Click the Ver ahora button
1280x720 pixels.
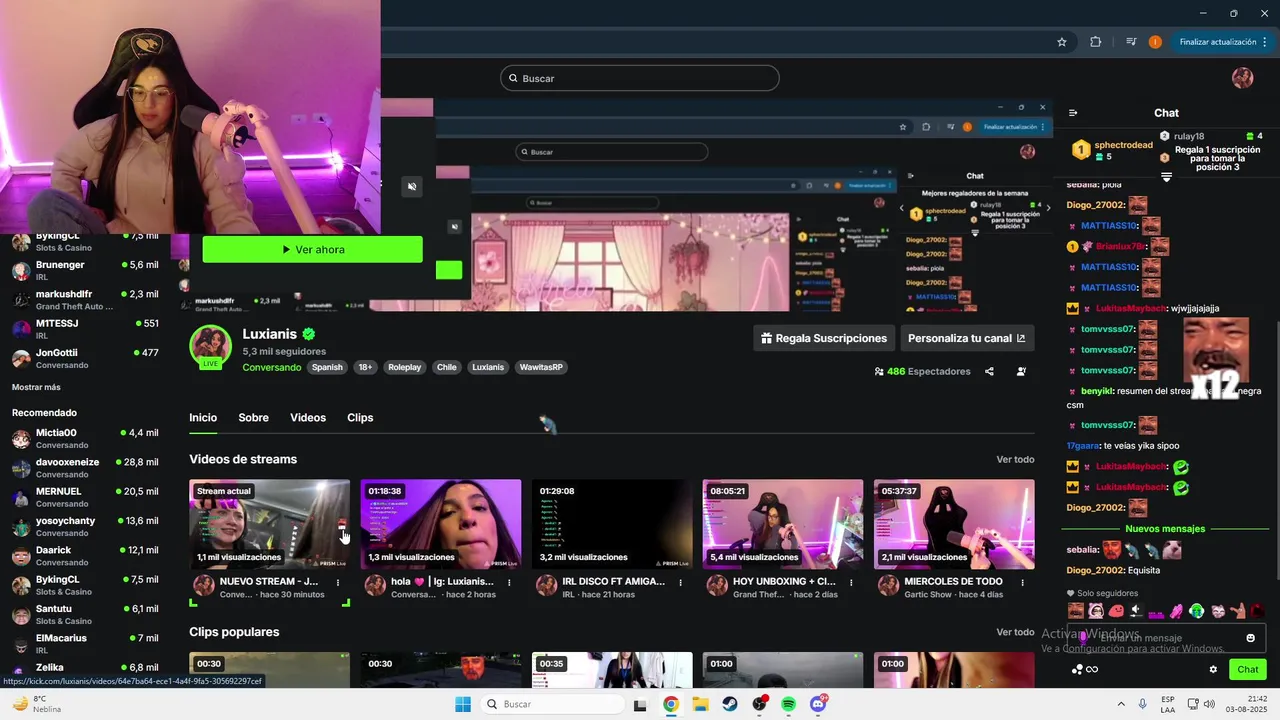pyautogui.click(x=312, y=249)
